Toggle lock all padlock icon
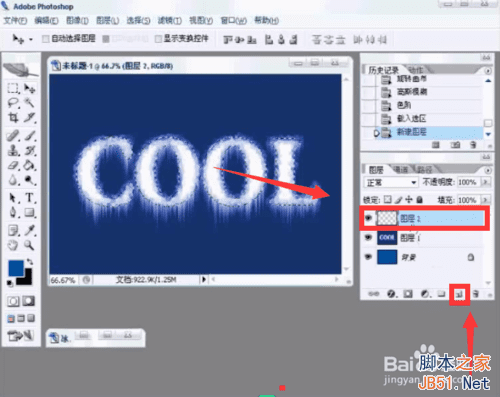 pyautogui.click(x=420, y=199)
